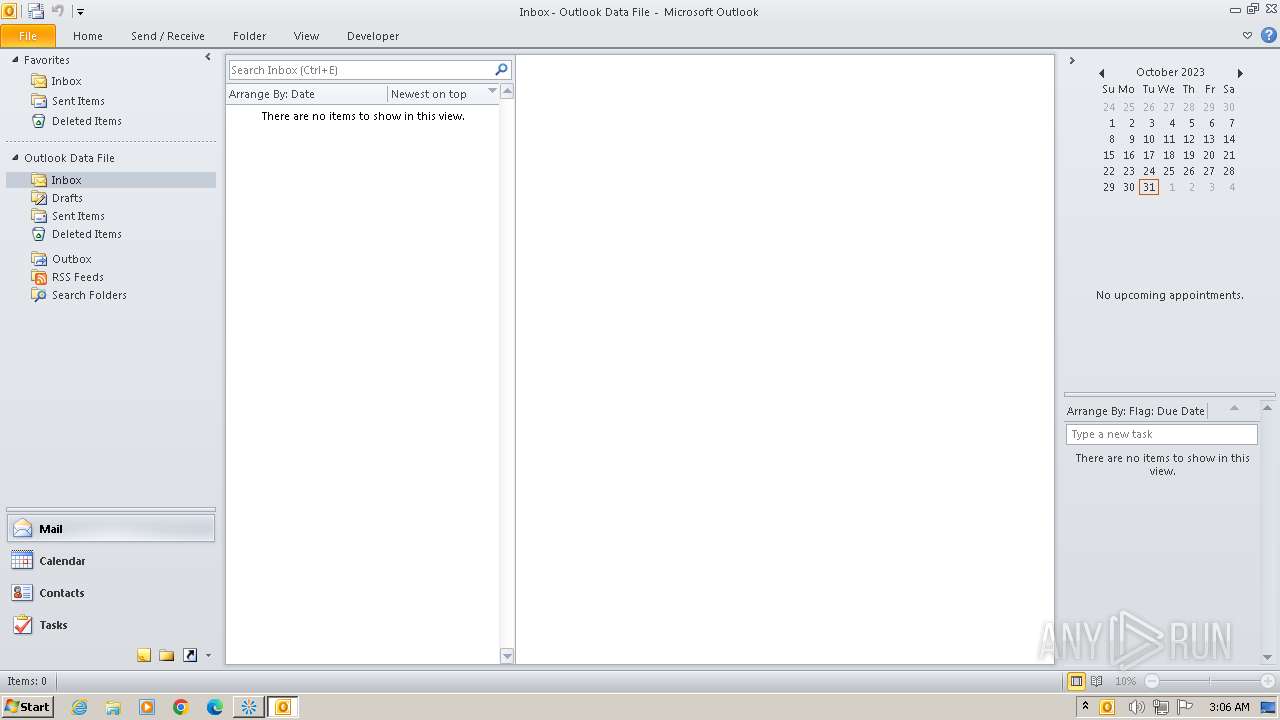Open Google Chrome from the taskbar
Screen dimensions: 1280x720
(x=181, y=707)
